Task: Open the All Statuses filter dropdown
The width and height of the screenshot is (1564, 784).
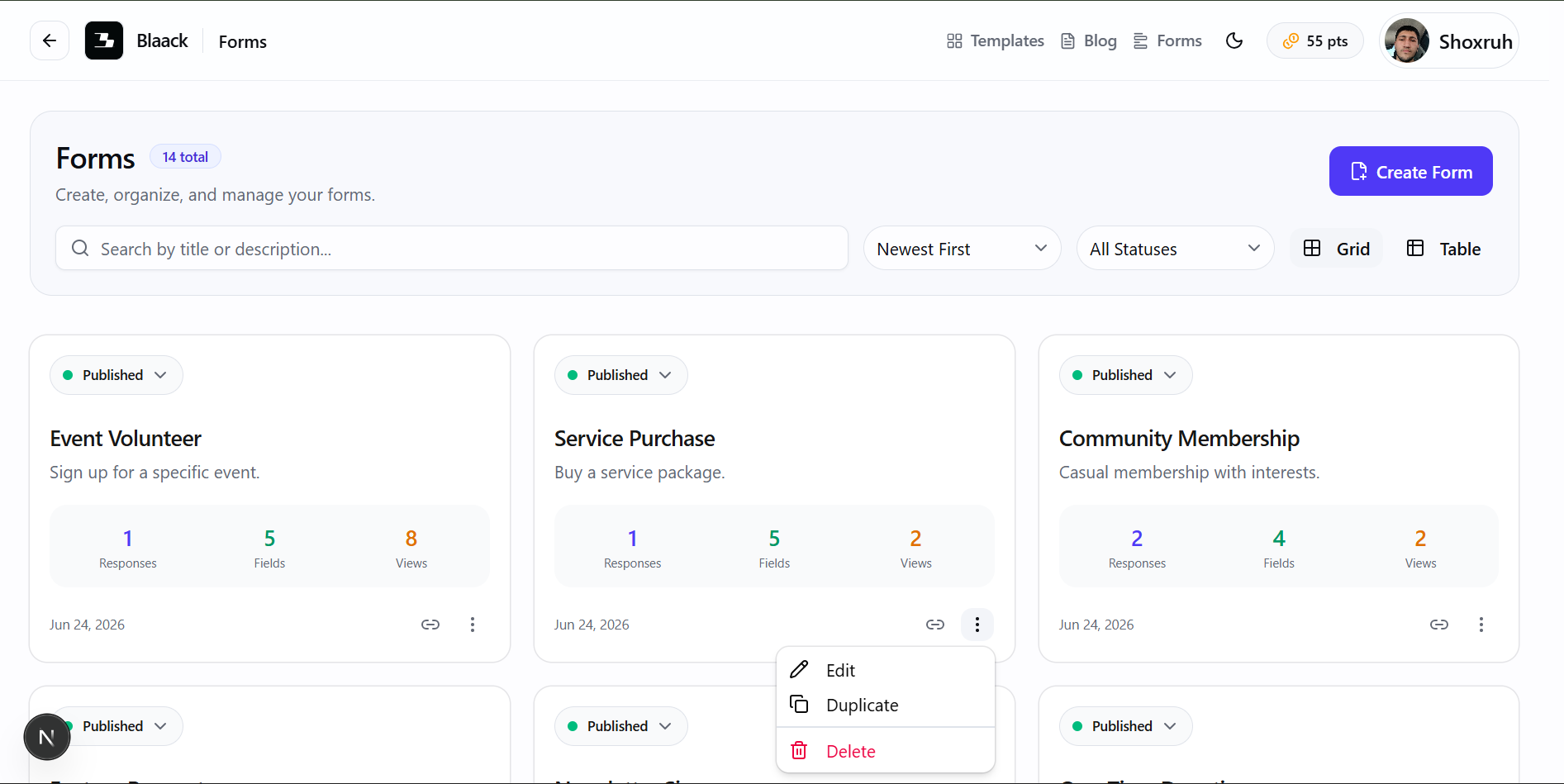Action: point(1175,249)
